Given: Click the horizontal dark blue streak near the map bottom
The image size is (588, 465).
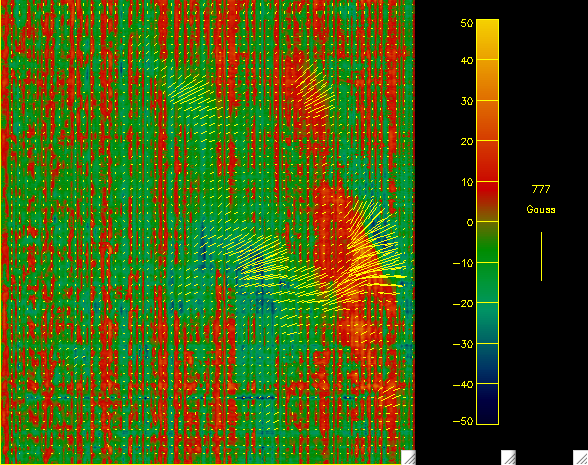Looking at the screenshot, I should (150, 398).
